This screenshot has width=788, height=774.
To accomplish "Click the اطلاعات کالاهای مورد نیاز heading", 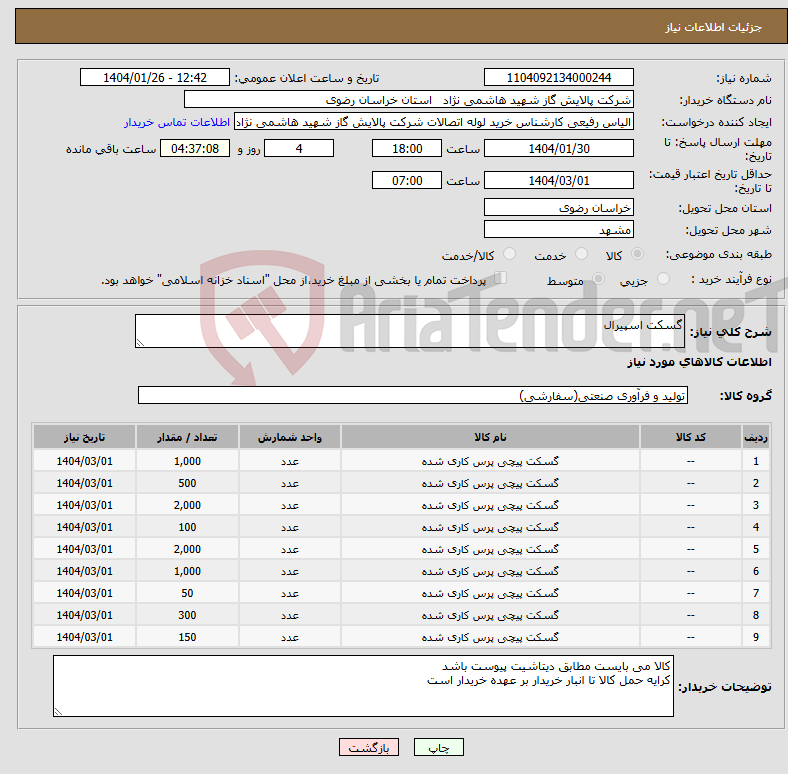I will (x=699, y=362).
